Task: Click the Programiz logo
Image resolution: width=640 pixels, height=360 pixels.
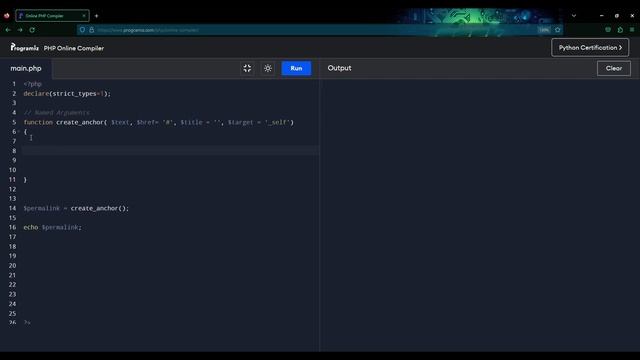Action: pos(24,47)
